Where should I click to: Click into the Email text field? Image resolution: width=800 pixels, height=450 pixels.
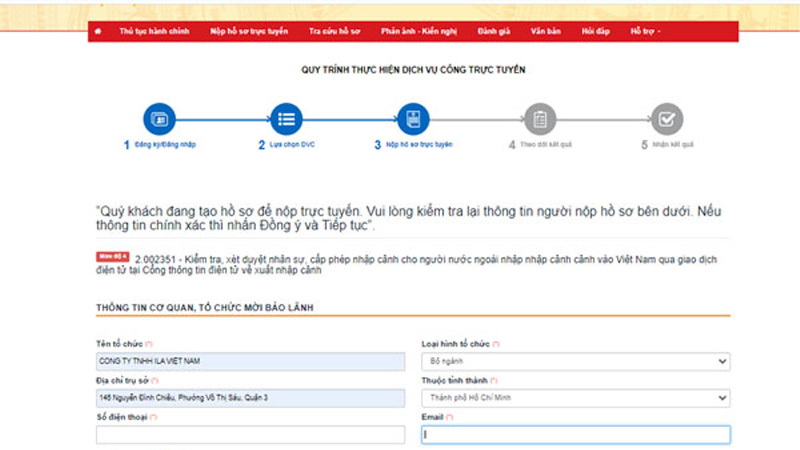click(x=576, y=435)
